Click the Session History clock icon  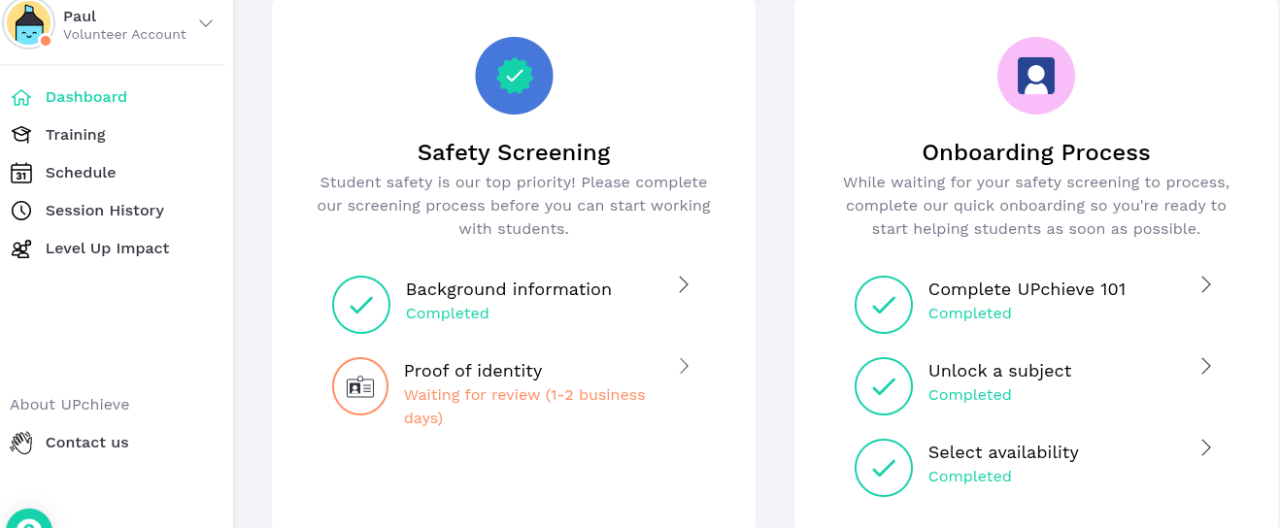click(21, 211)
